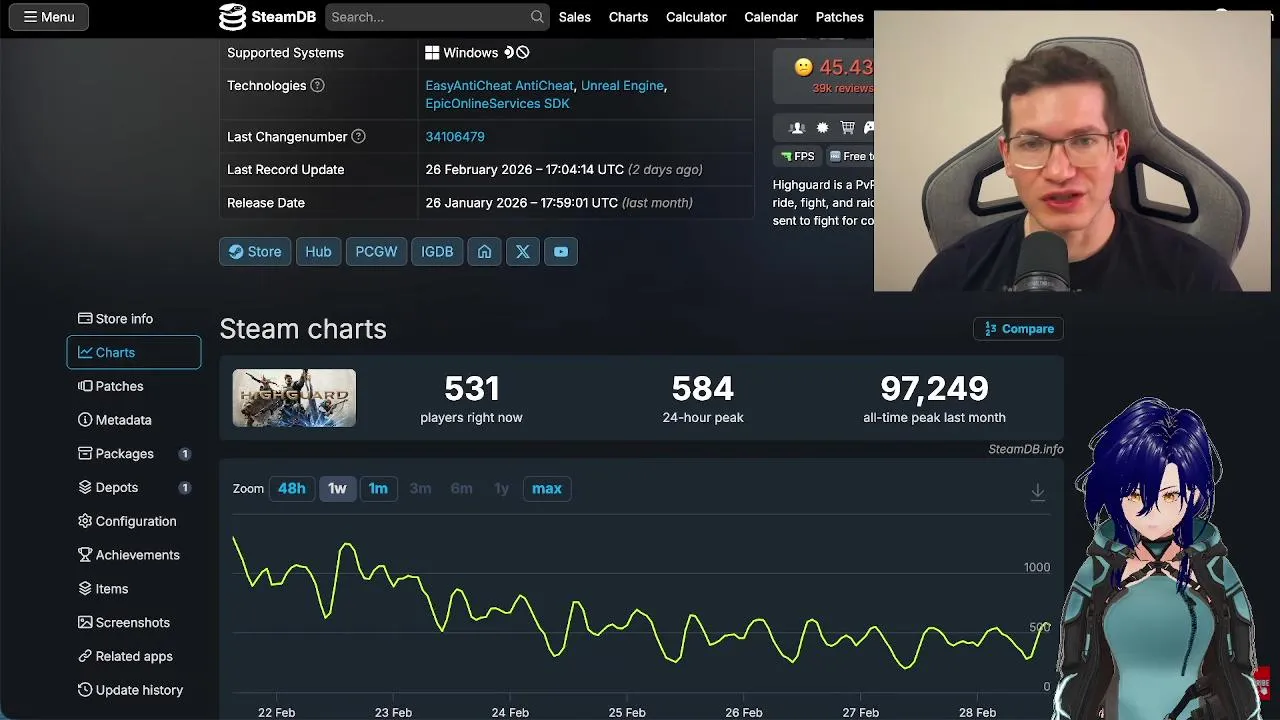Set chart zoom to 1w

click(337, 489)
